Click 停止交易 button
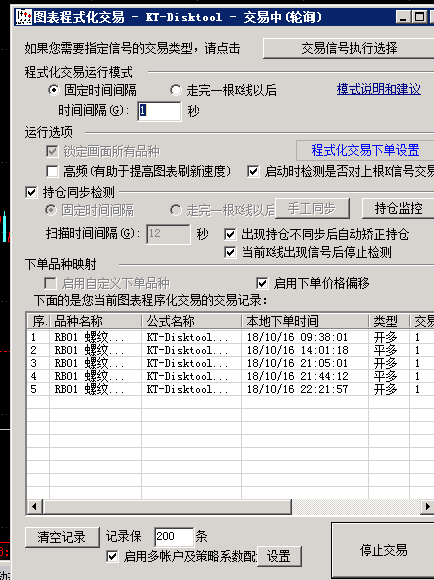Viewport: 434px width, 580px height. (383, 550)
